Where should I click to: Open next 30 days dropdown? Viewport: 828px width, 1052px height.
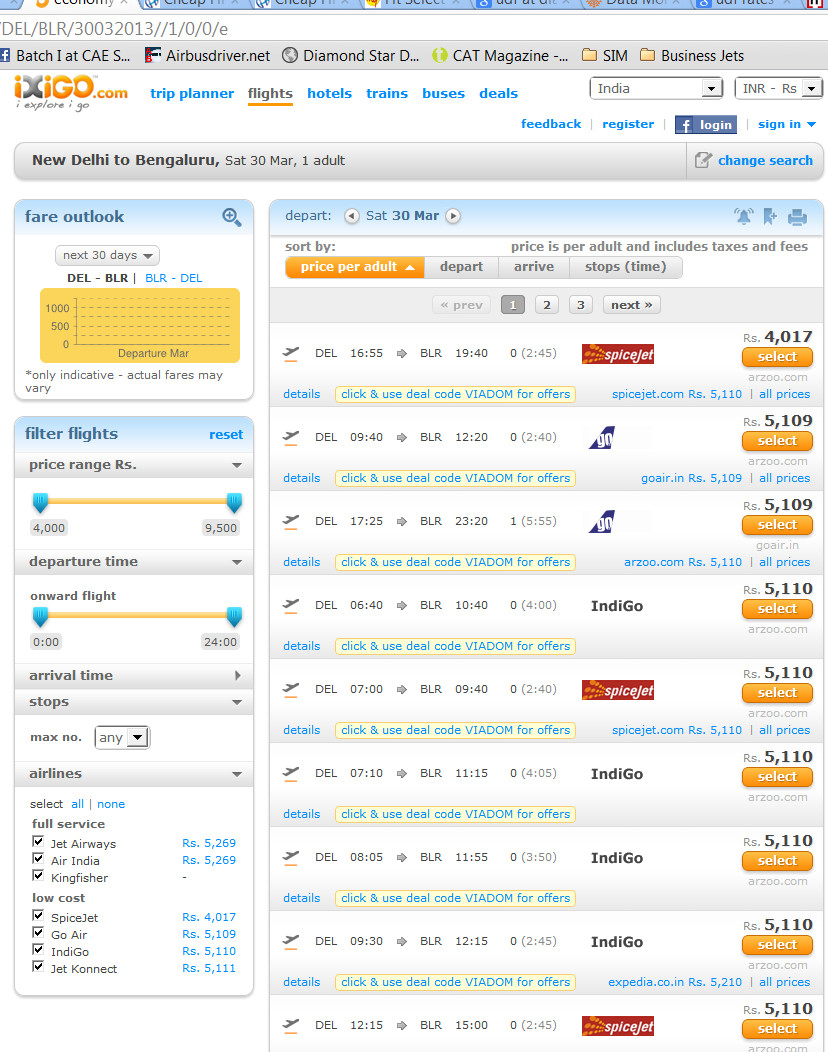107,255
